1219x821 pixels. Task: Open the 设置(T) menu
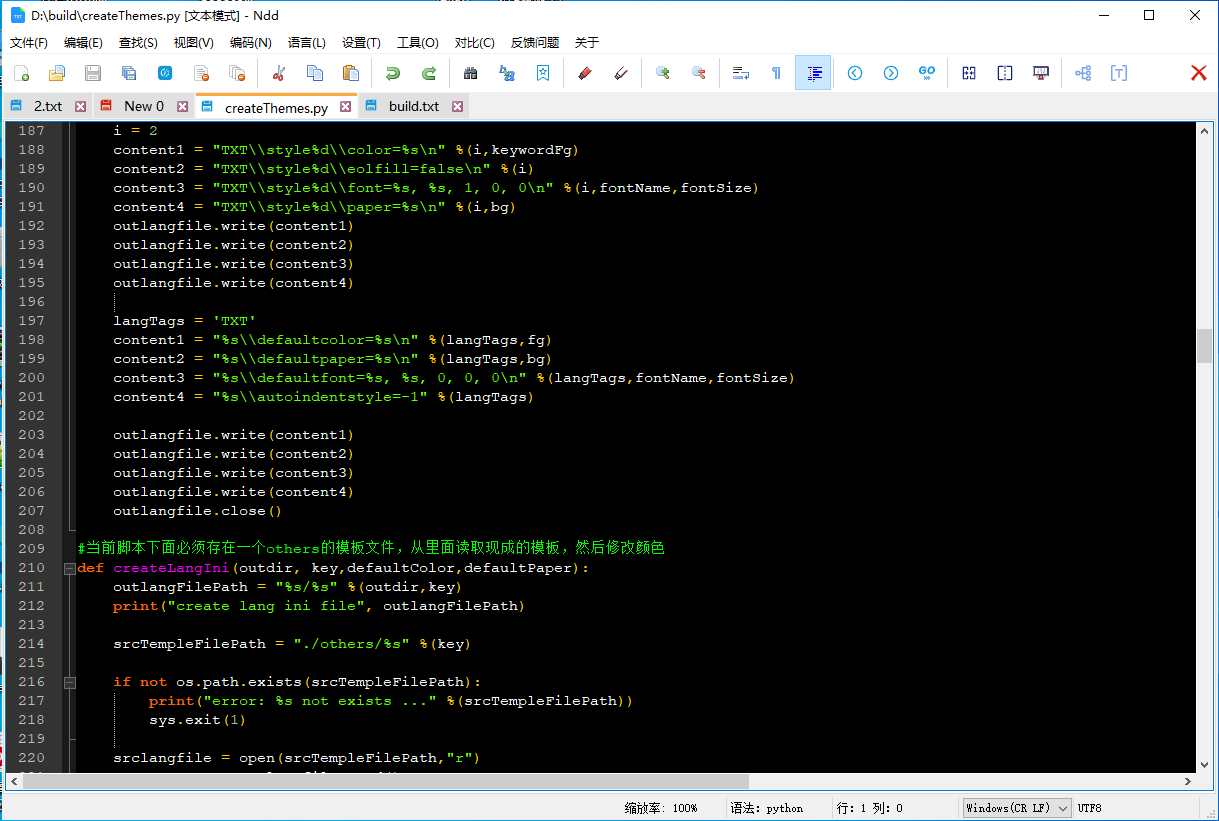pos(360,42)
